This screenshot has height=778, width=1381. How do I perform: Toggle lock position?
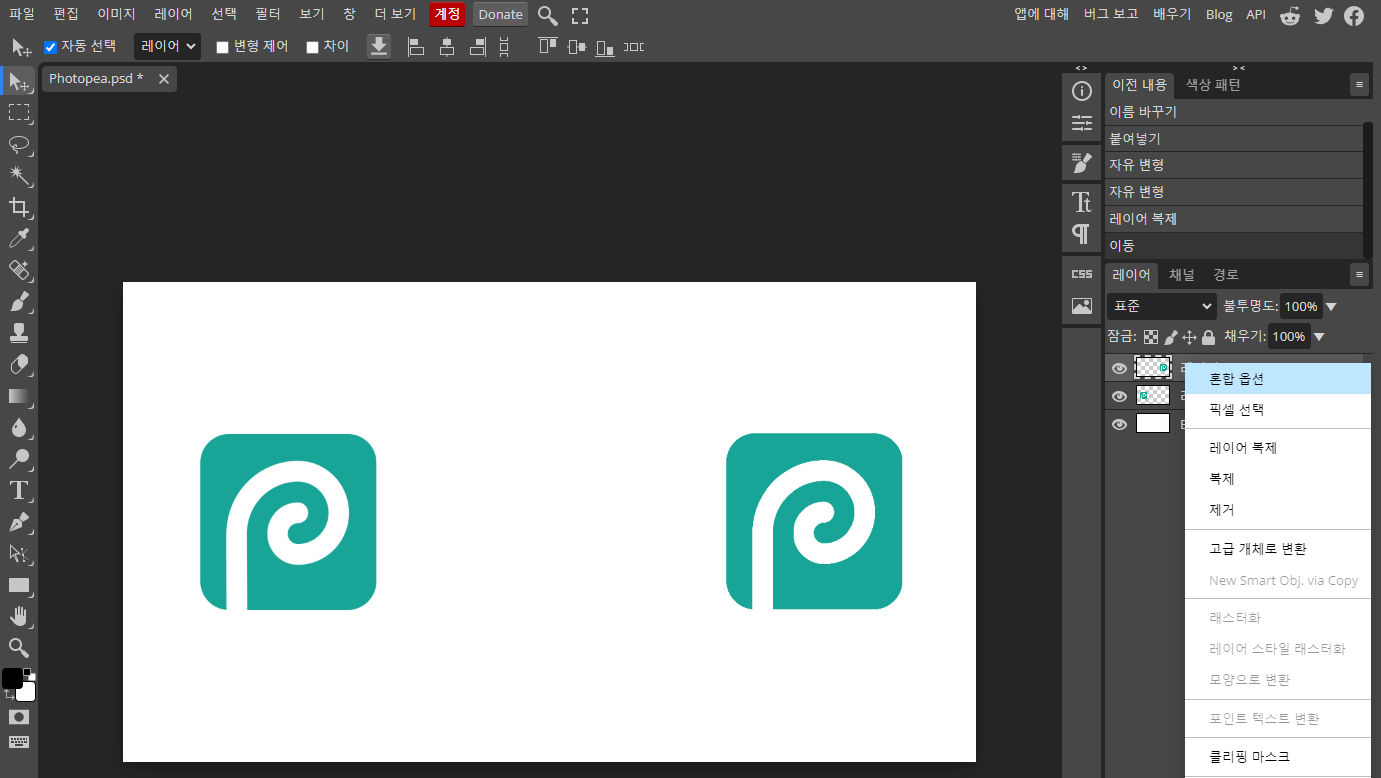(x=1190, y=338)
